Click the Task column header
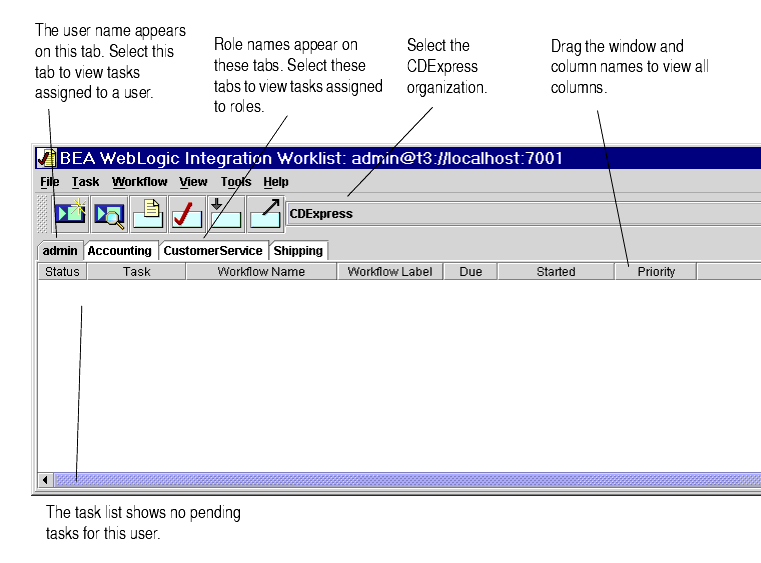Screen dimensions: 761x563 point(136,272)
